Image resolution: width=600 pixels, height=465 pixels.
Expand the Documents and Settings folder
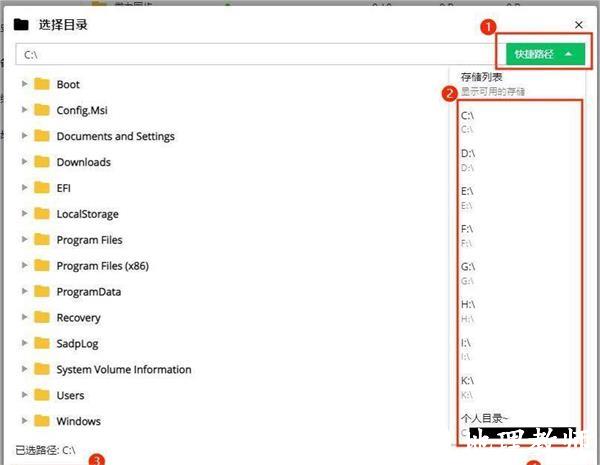[x=24, y=136]
